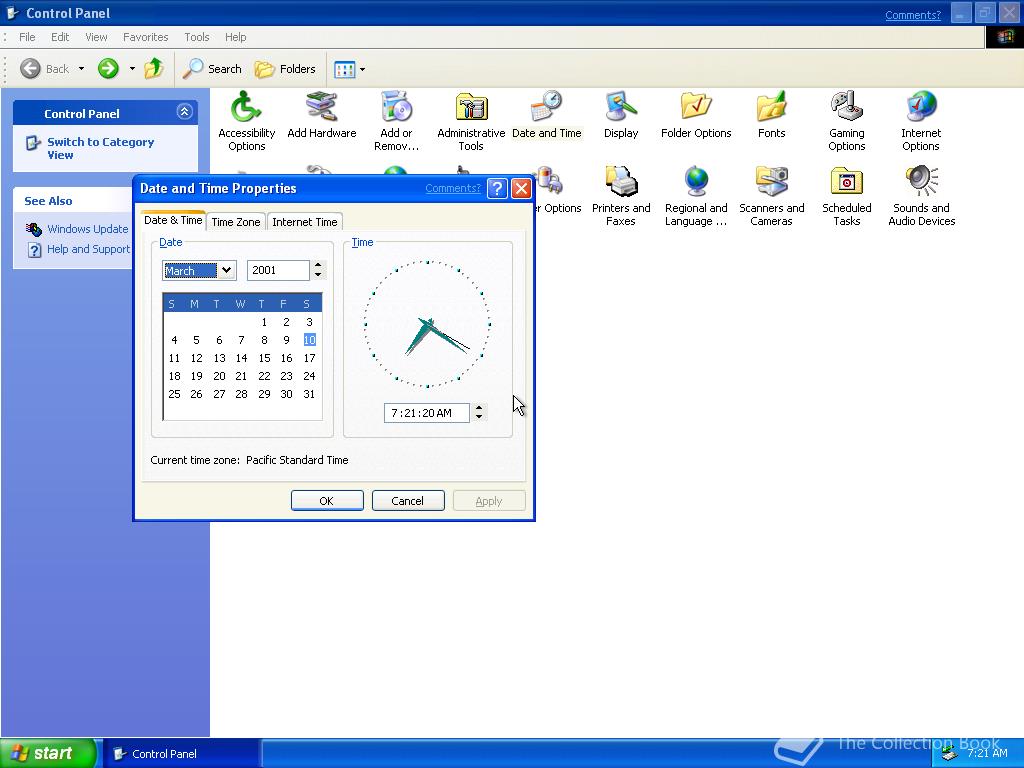
Task: Click the Search toolbar button
Action: point(212,69)
